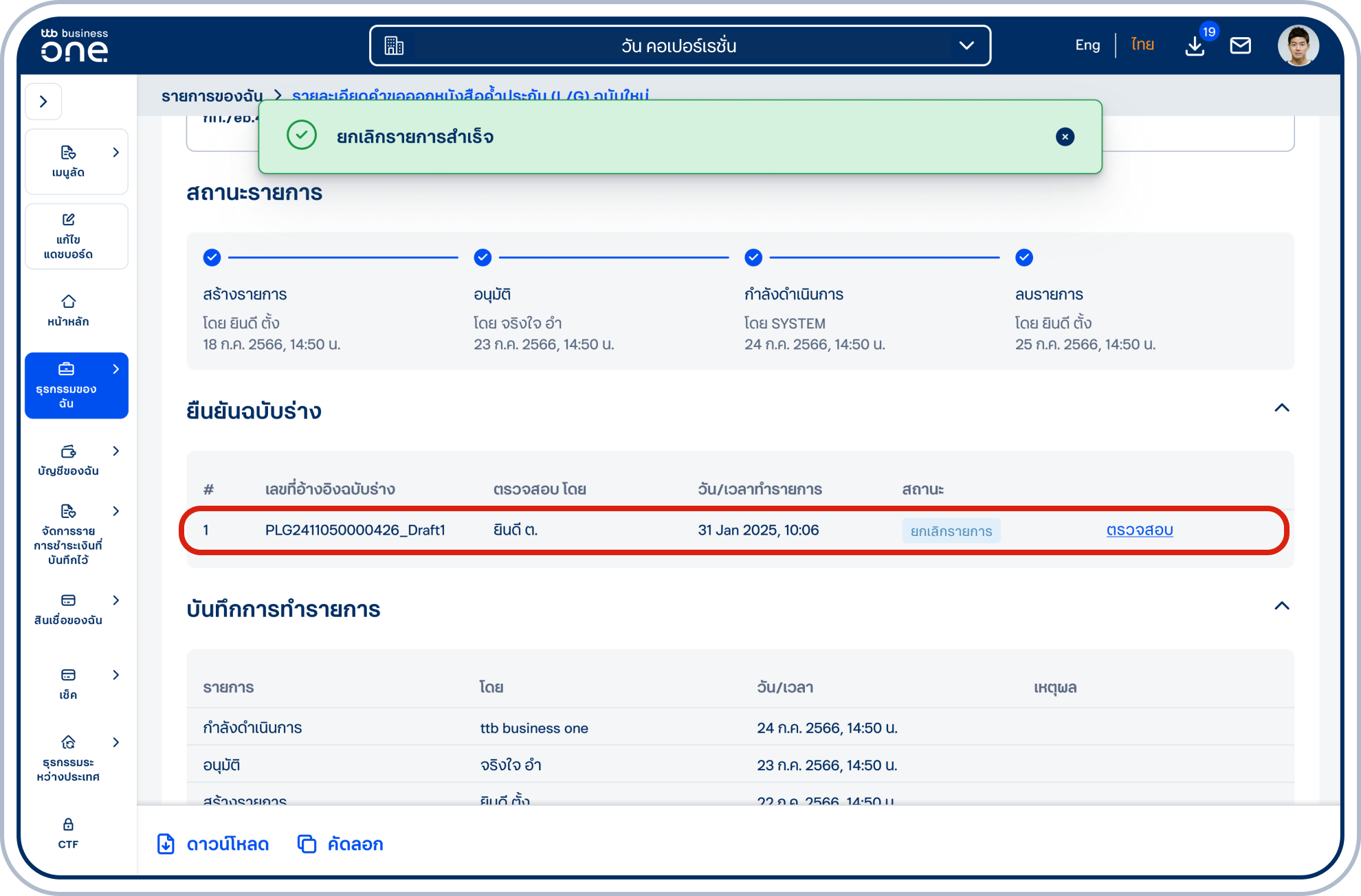Click แก้ไขแดชบอร์ด edit dashboard icon
This screenshot has width=1361, height=896.
(69, 236)
